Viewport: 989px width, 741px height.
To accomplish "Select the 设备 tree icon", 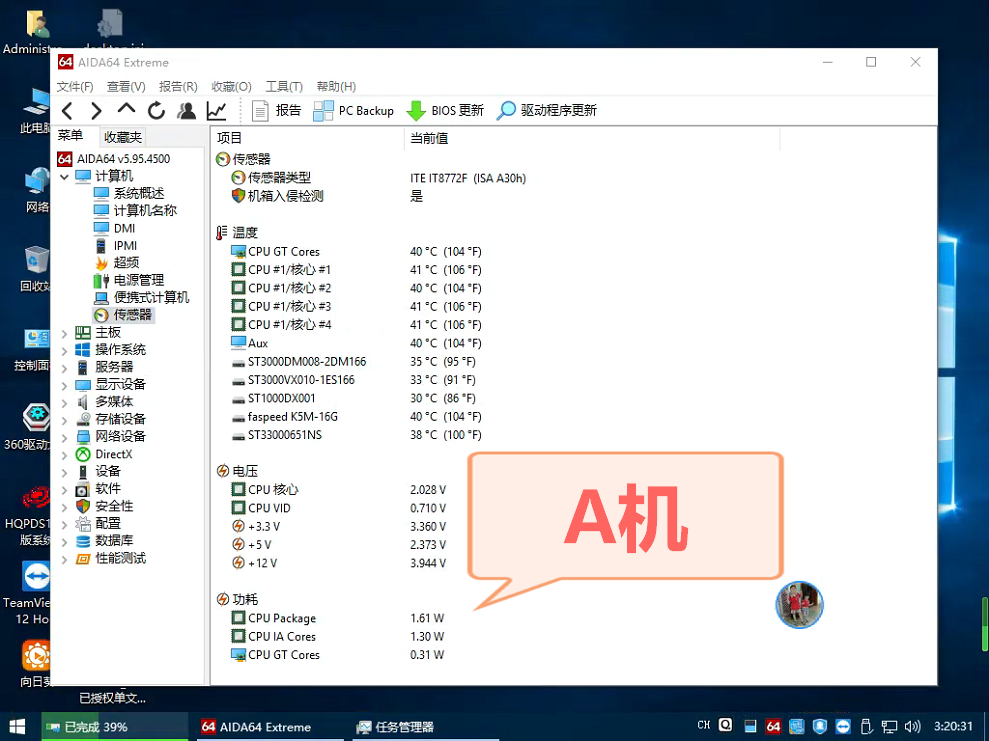I will (x=83, y=472).
